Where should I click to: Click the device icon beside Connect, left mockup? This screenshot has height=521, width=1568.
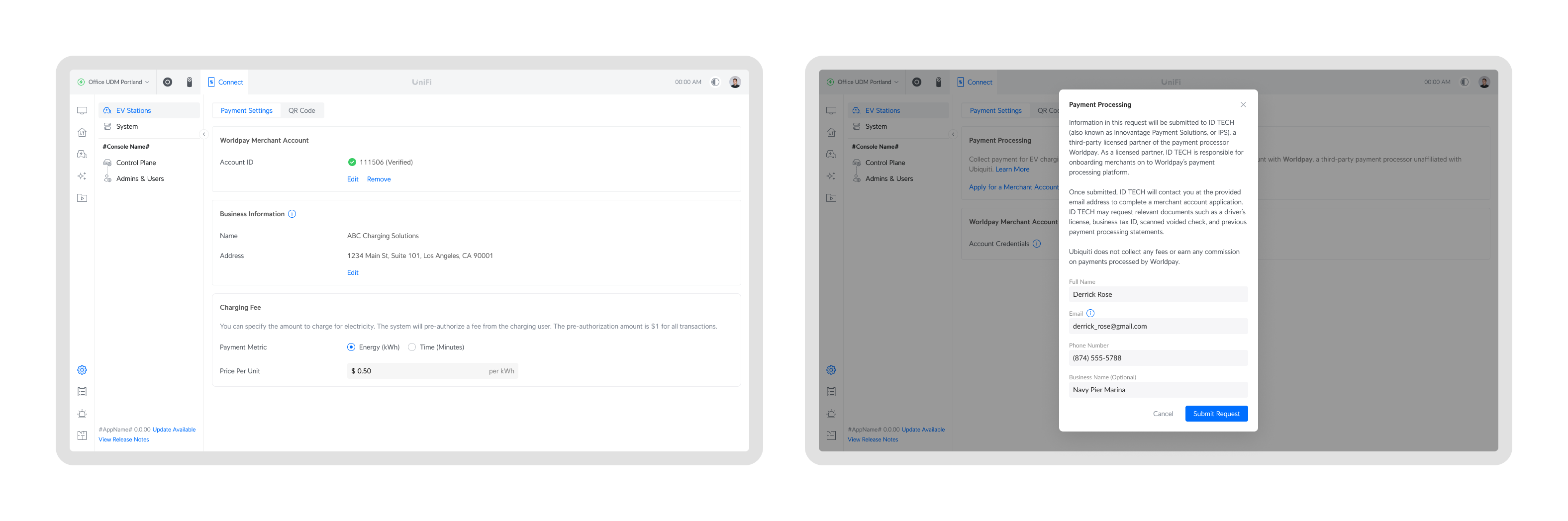[190, 82]
